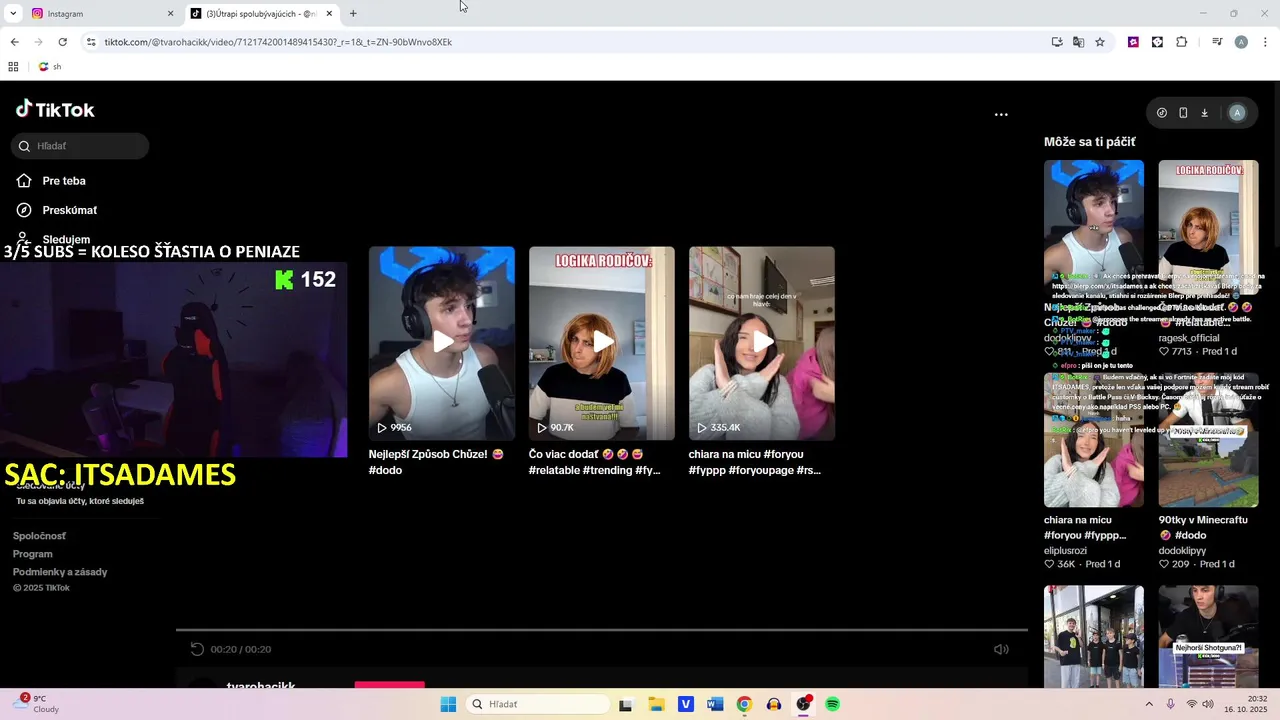Click the install app icon in address bar
The height and width of the screenshot is (720, 1280).
(x=1057, y=42)
